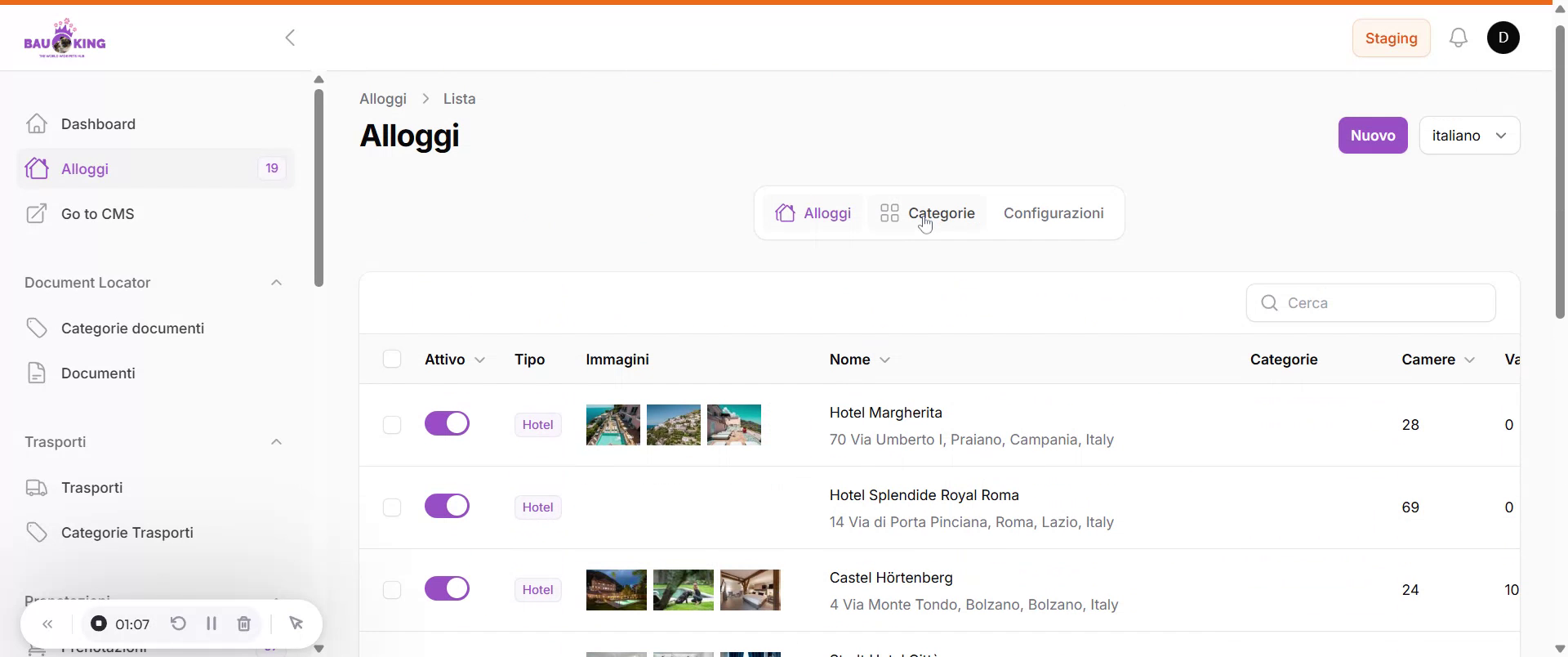Collapse sidebar with the back chevron
This screenshot has width=1568, height=657.
[290, 38]
